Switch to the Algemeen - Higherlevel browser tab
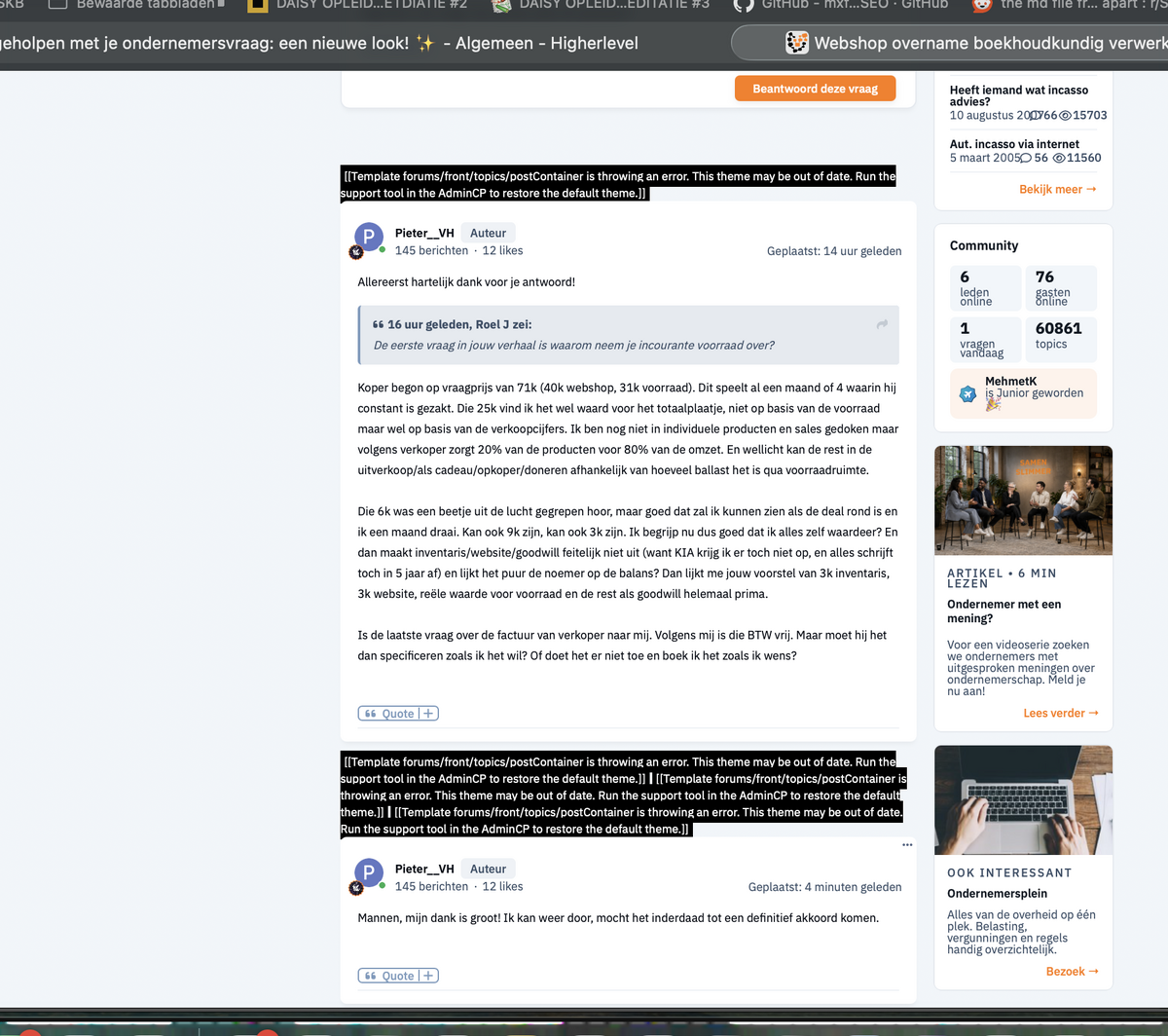 coord(319,43)
